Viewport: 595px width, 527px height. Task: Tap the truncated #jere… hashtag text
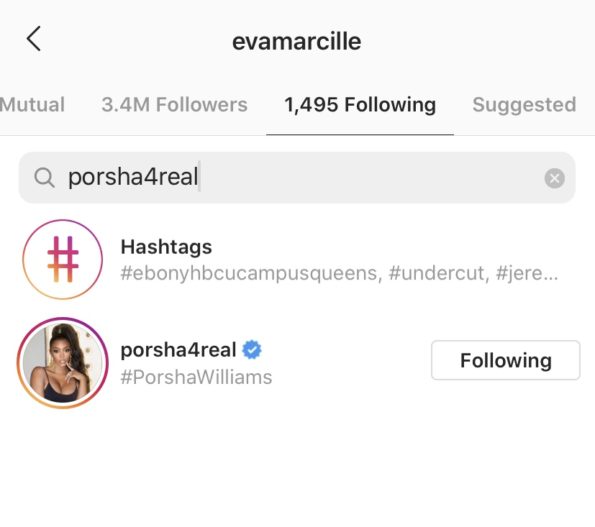click(527, 273)
